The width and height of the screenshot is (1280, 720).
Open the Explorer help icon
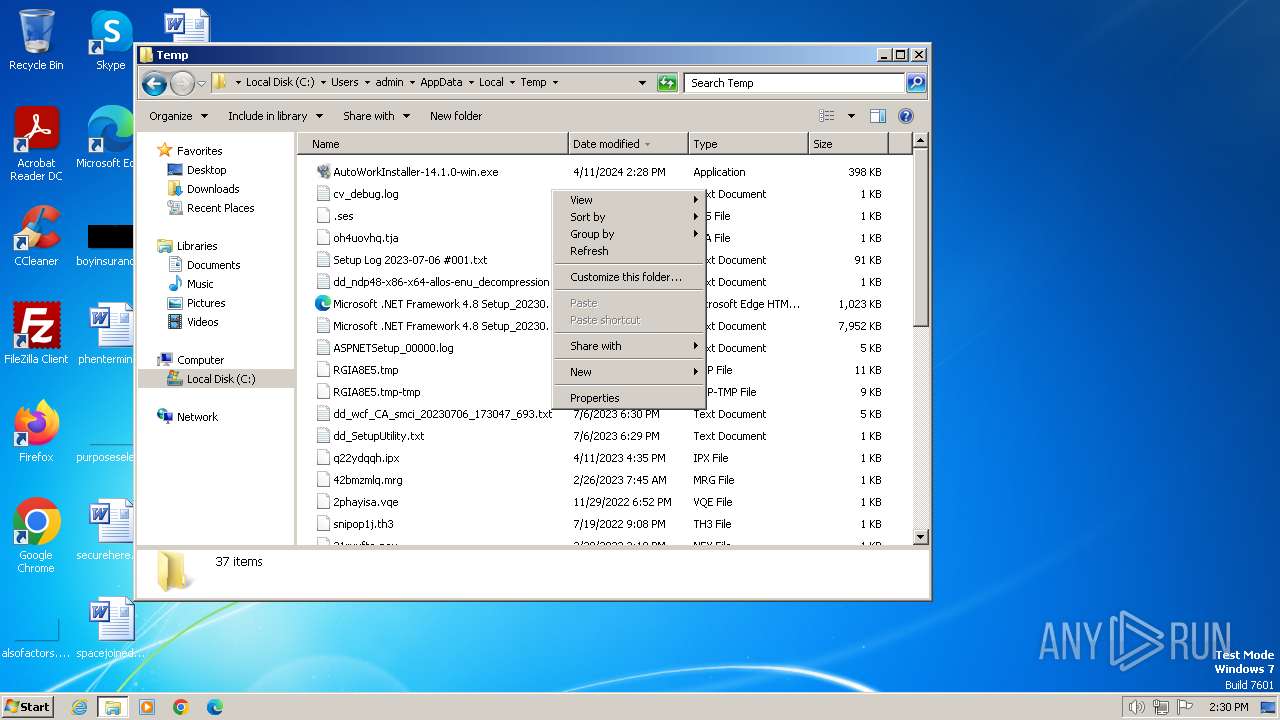tap(906, 116)
